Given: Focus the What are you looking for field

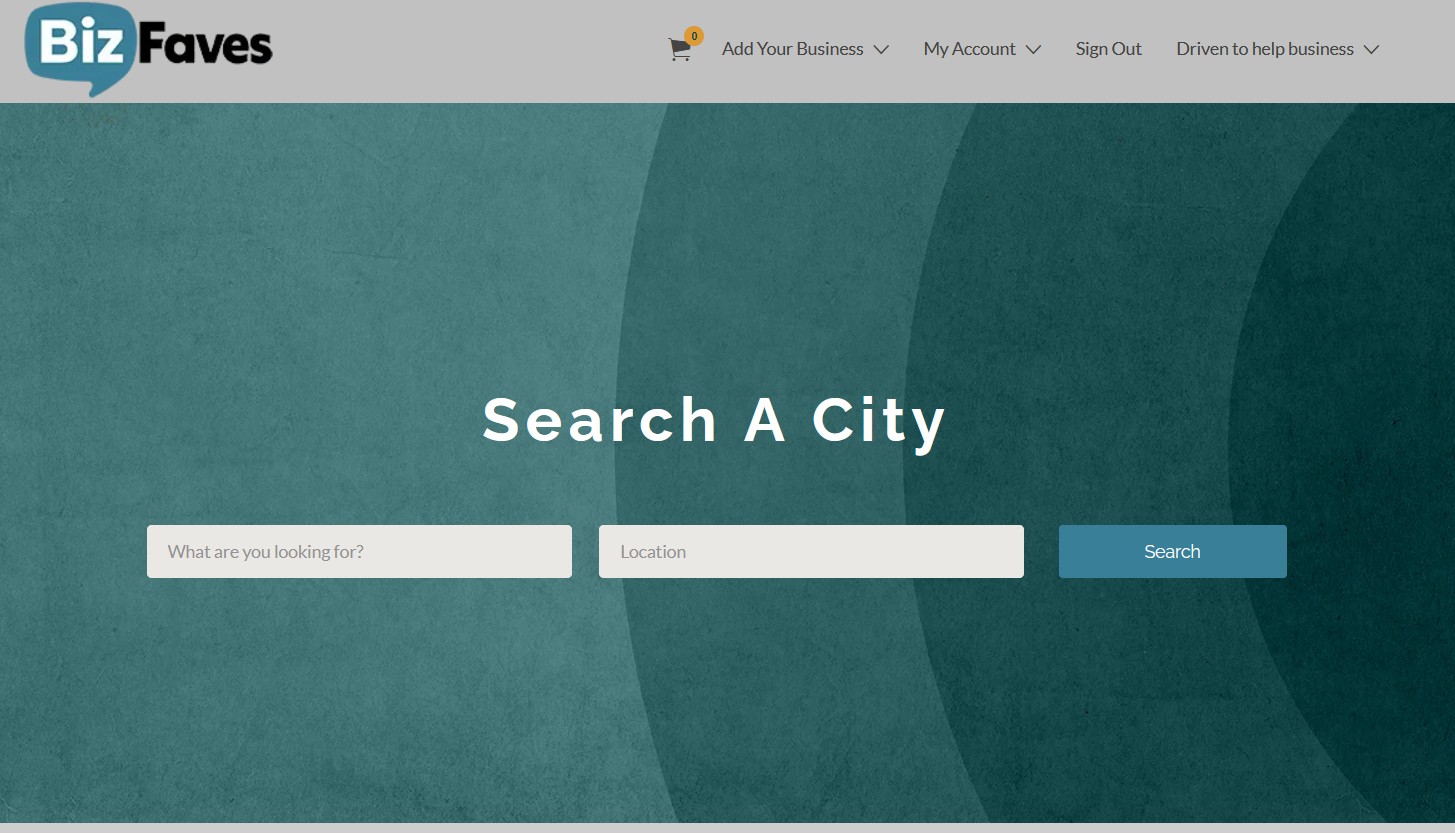Looking at the screenshot, I should pyautogui.click(x=359, y=551).
